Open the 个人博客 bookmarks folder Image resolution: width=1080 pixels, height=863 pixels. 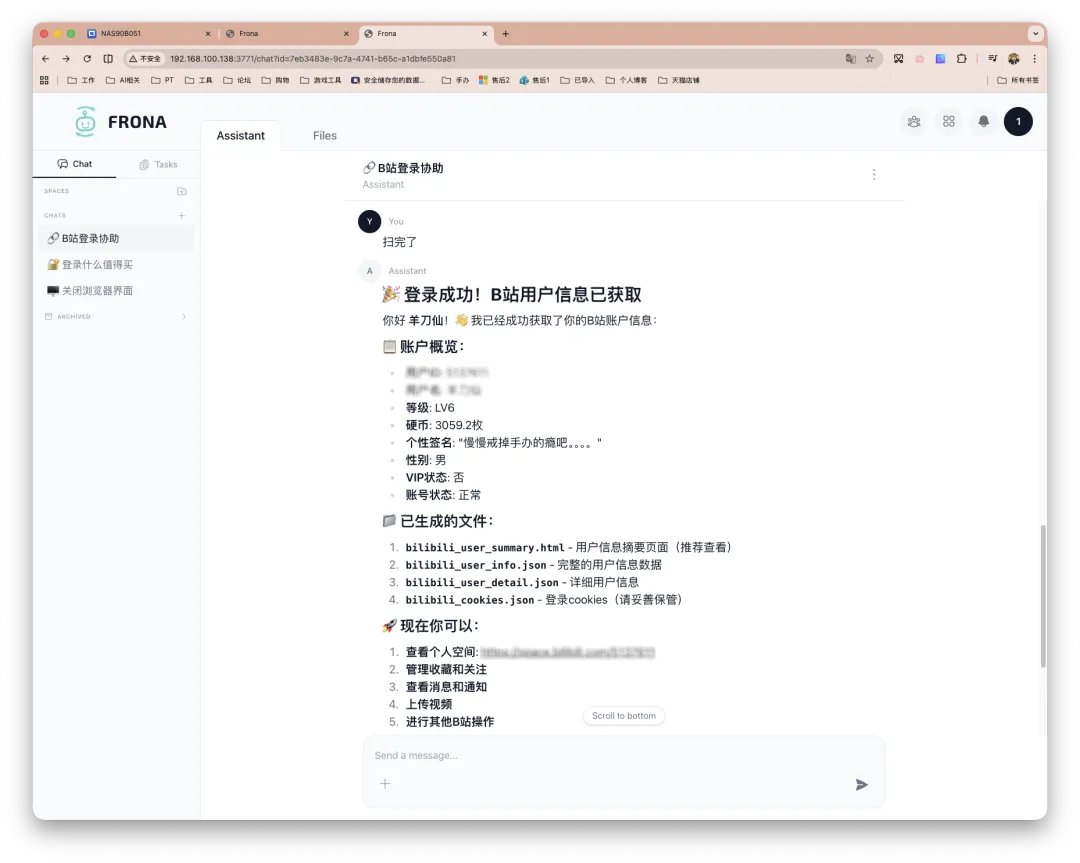(626, 81)
